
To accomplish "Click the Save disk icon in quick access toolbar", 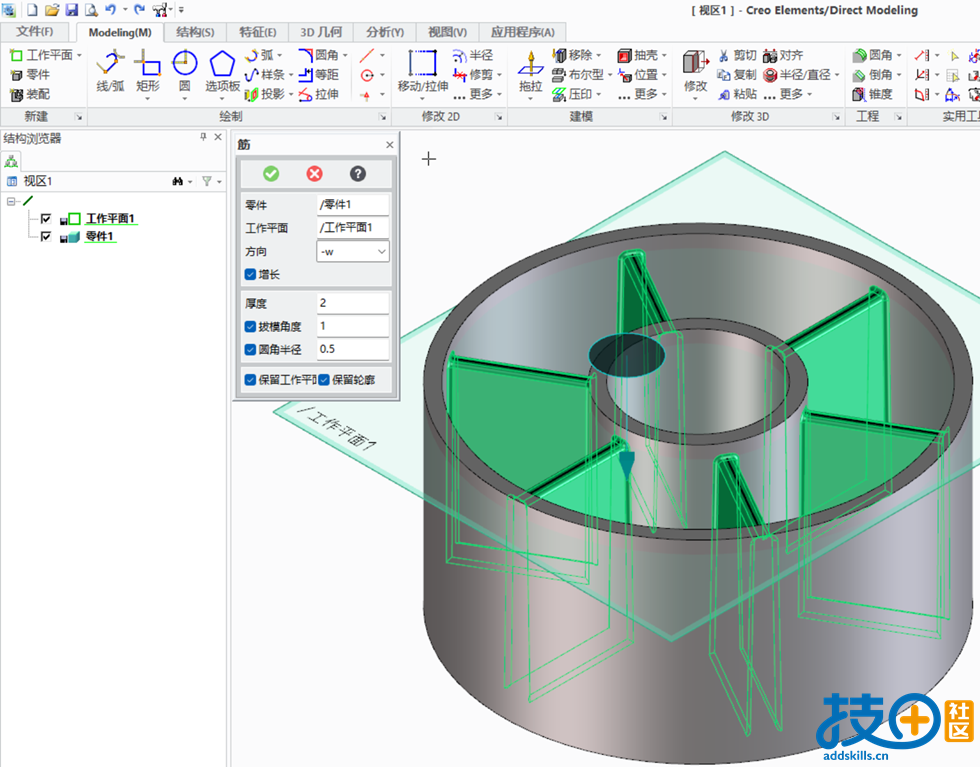I will [72, 9].
